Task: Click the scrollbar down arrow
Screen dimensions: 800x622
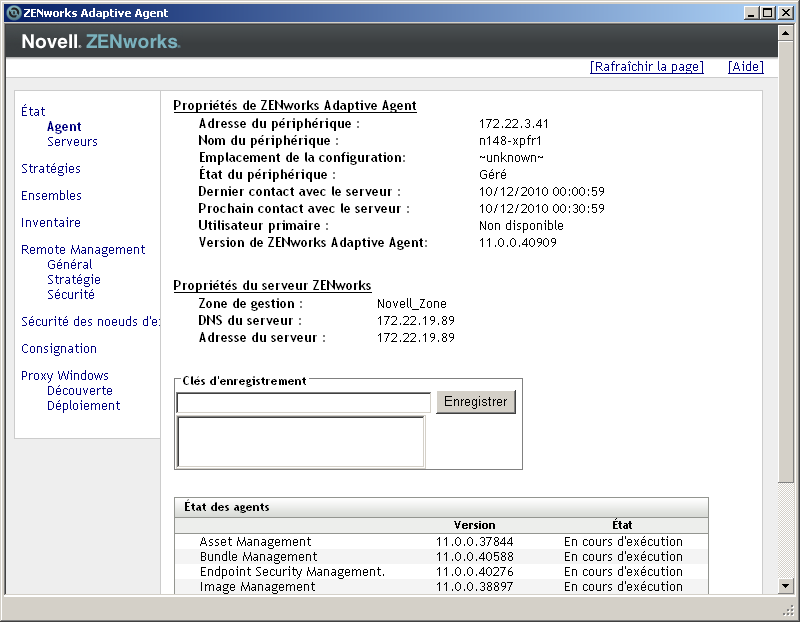Action: [784, 588]
